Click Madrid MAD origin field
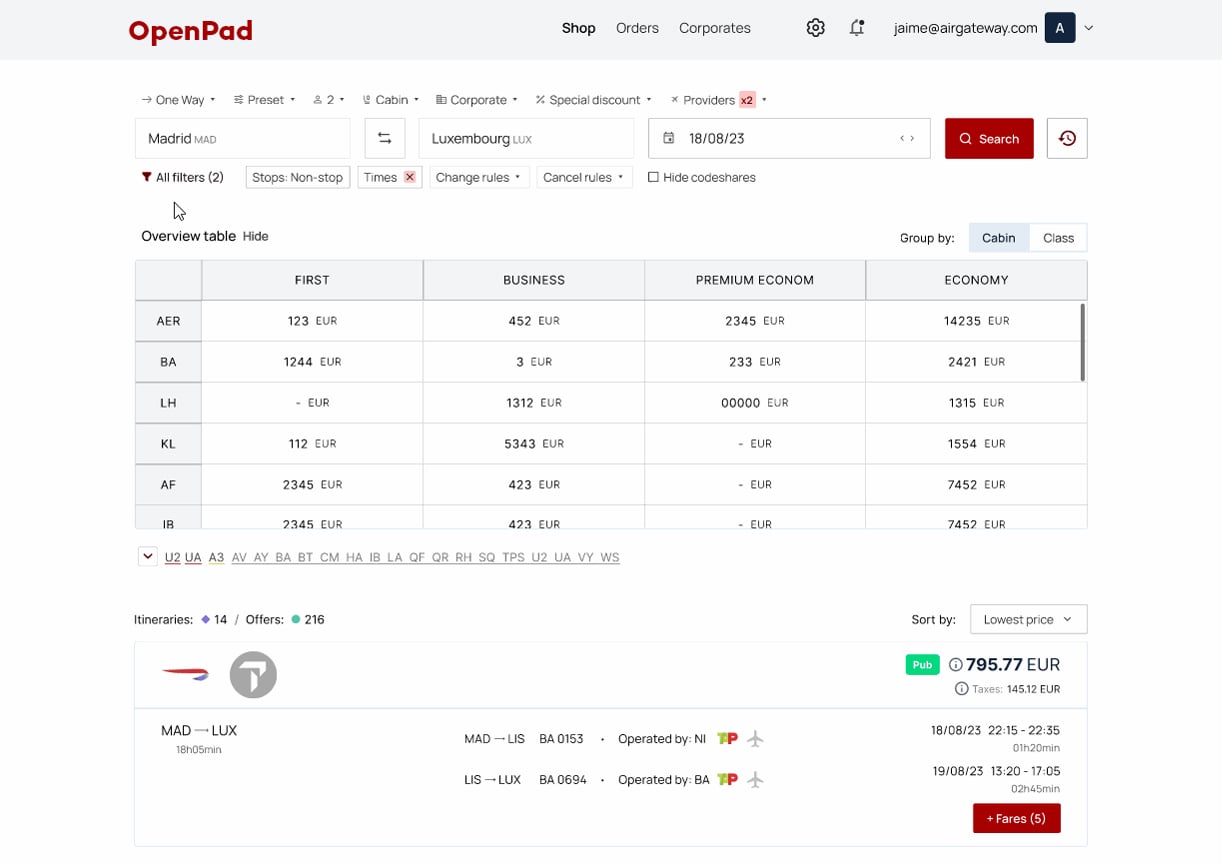The height and width of the screenshot is (865, 1223). click(243, 139)
